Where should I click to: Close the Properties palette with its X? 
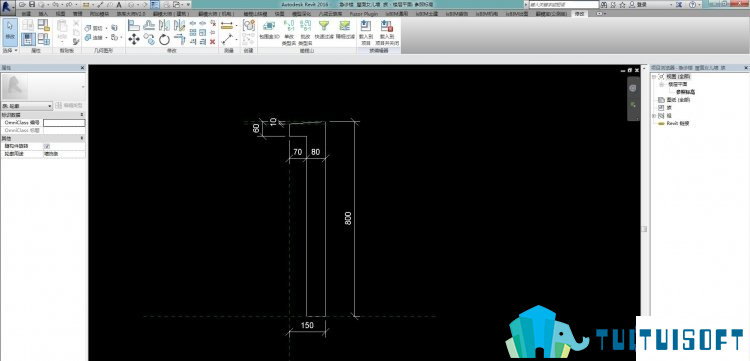(83, 68)
